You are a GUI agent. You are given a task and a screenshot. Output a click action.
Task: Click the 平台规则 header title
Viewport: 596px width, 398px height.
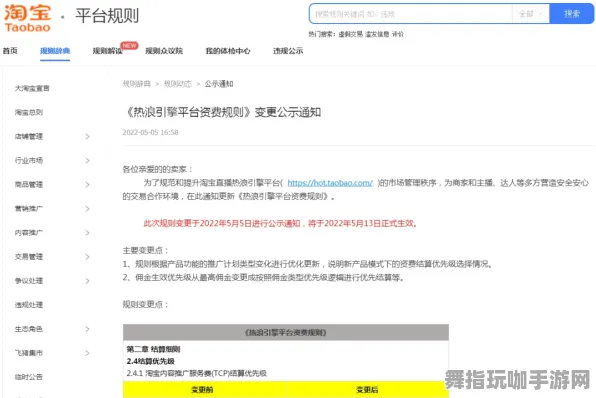click(x=107, y=16)
